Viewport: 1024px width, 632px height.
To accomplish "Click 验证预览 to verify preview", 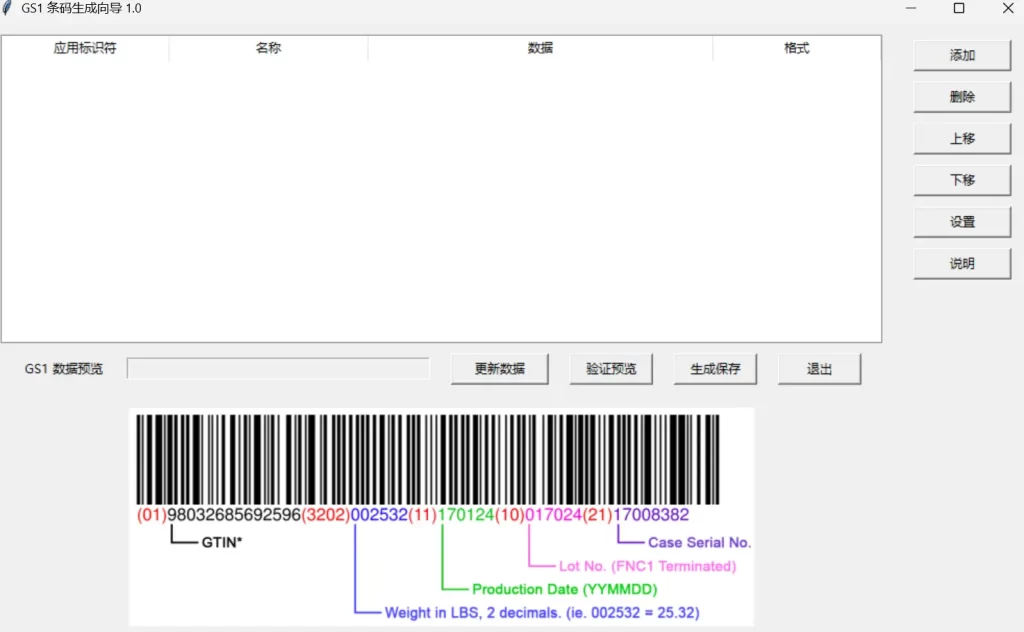I will click(x=611, y=369).
